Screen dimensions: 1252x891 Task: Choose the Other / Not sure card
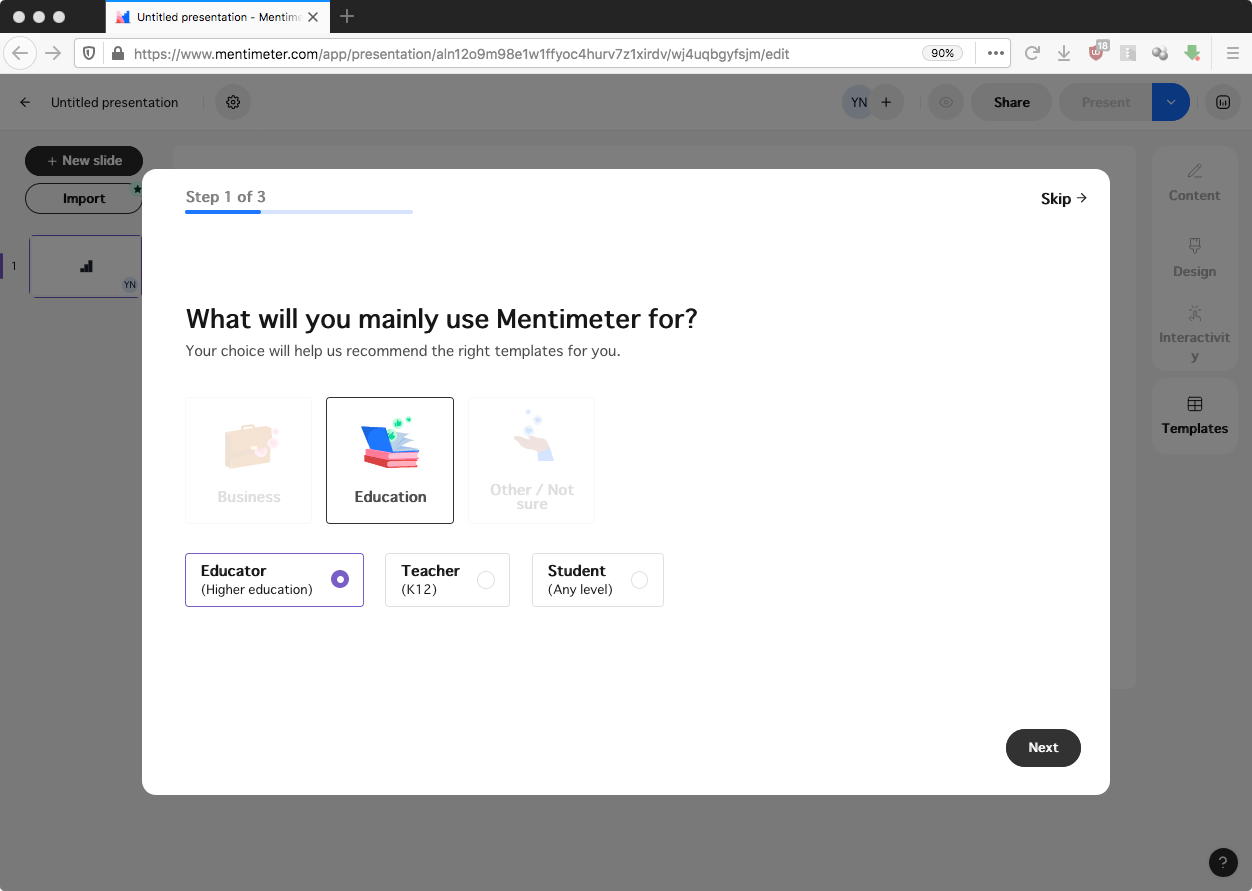[531, 460]
